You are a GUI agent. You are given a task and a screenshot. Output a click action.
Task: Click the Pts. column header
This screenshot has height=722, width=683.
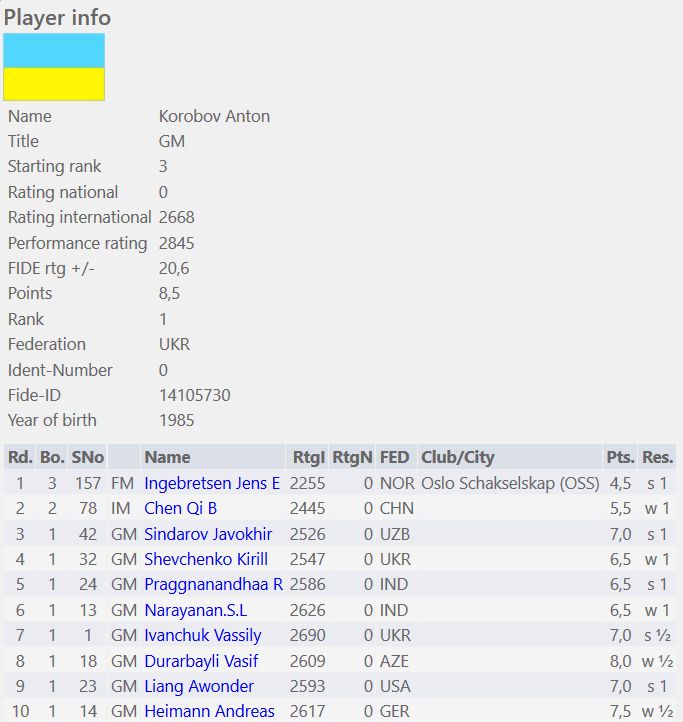(x=620, y=457)
